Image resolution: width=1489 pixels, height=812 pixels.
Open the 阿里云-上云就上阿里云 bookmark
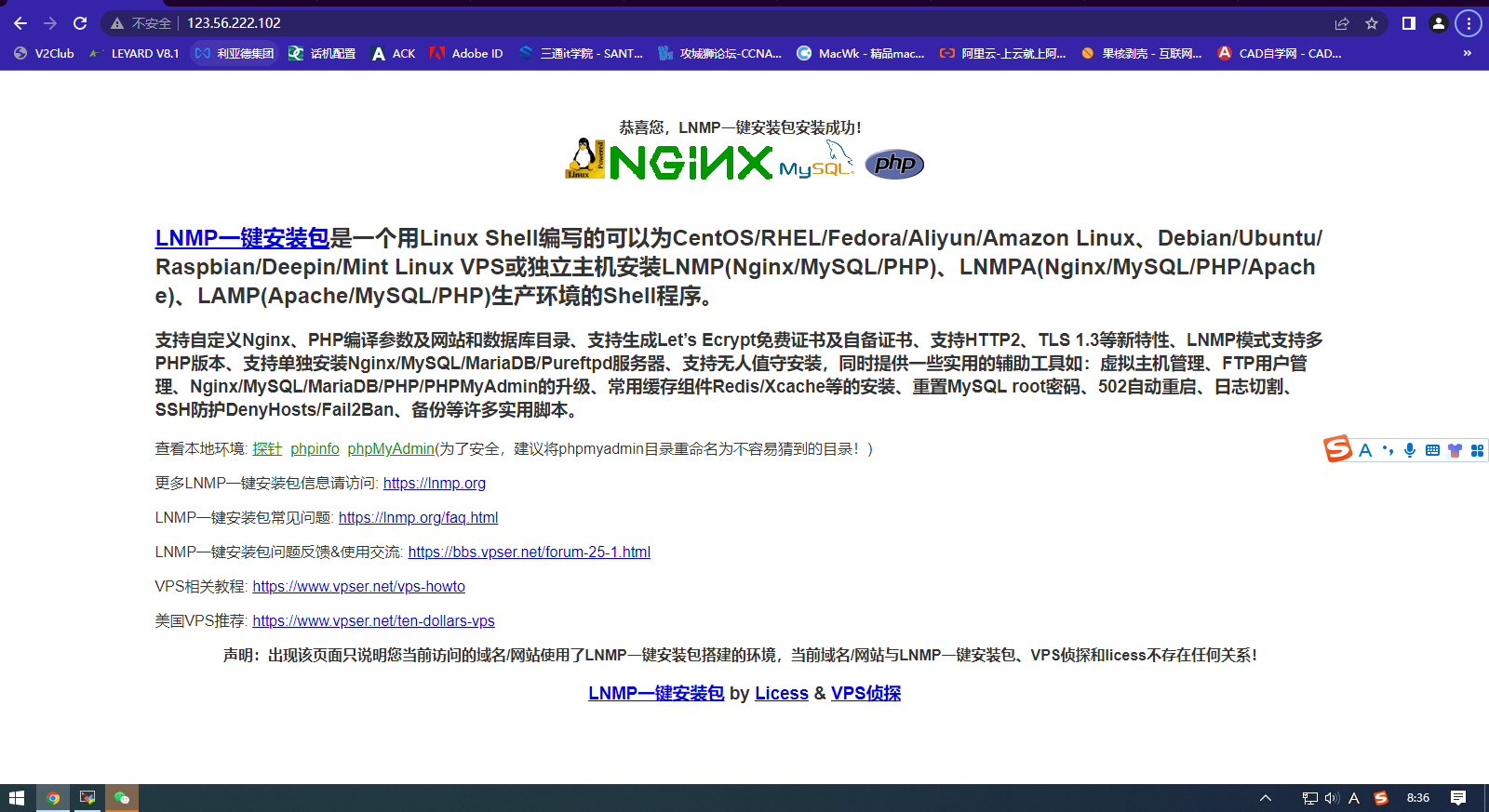click(x=1003, y=53)
